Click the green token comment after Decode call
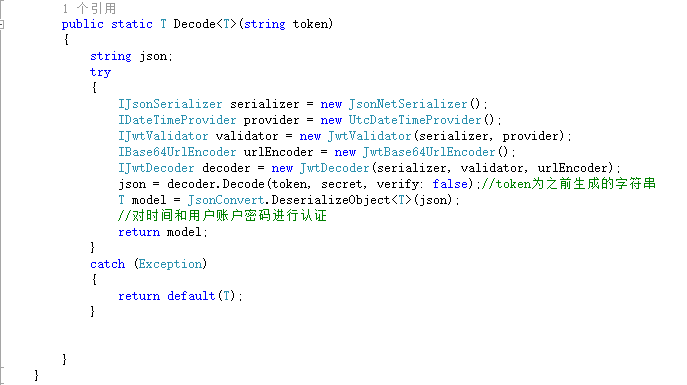Image resolution: width=687 pixels, height=385 pixels. [x=569, y=184]
